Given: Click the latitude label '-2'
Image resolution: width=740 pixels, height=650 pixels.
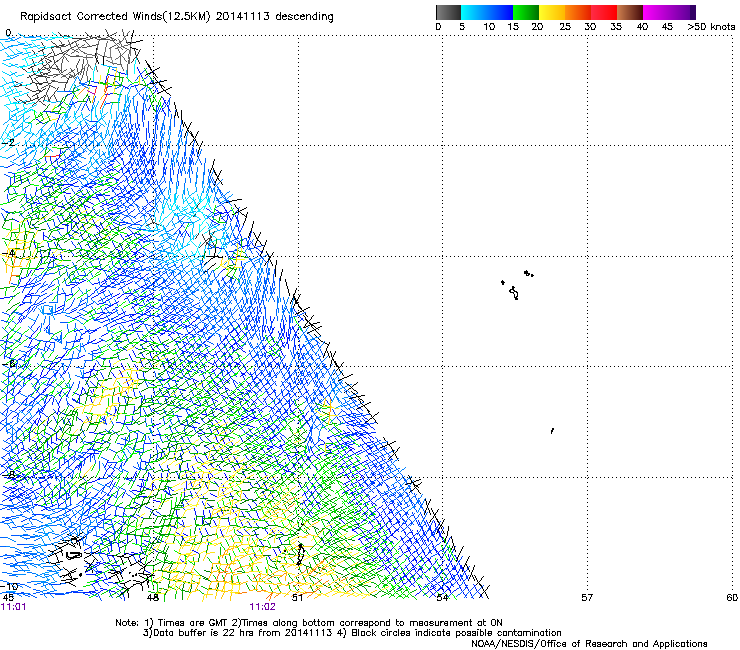Looking at the screenshot, I should (9, 143).
